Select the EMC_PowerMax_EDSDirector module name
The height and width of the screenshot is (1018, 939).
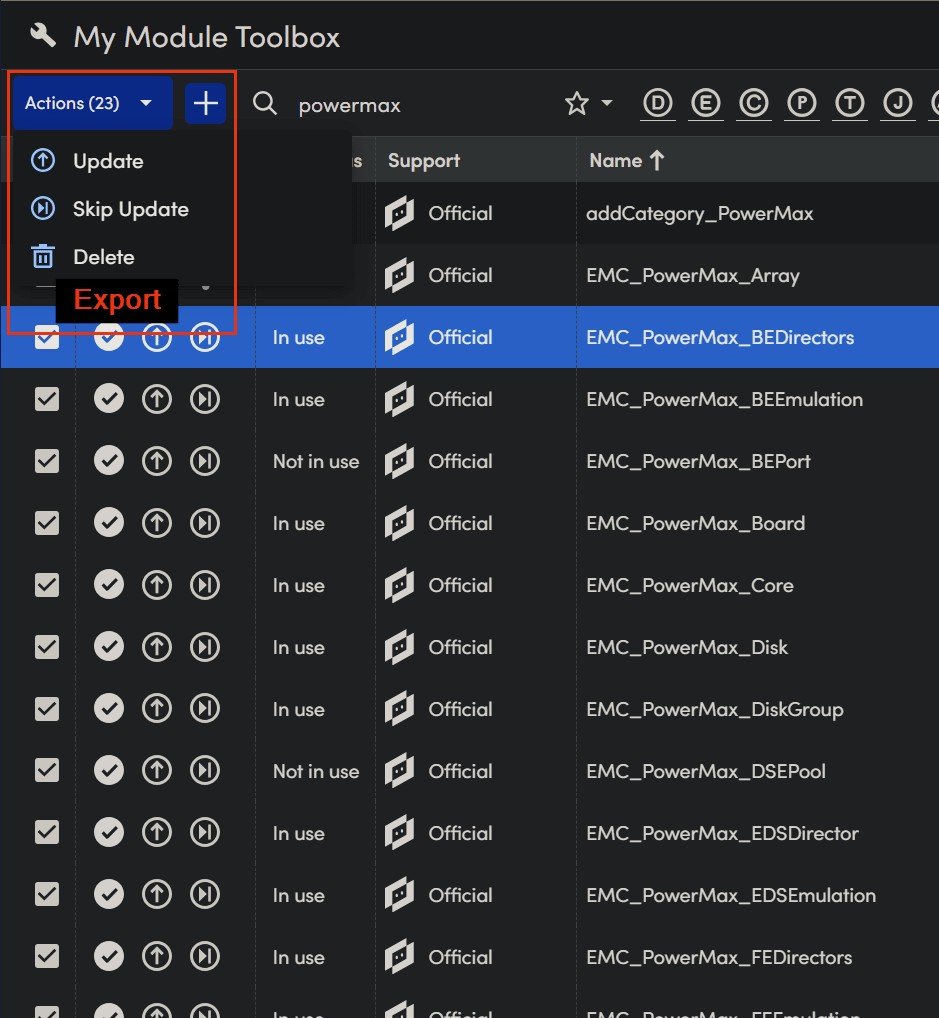(722, 834)
